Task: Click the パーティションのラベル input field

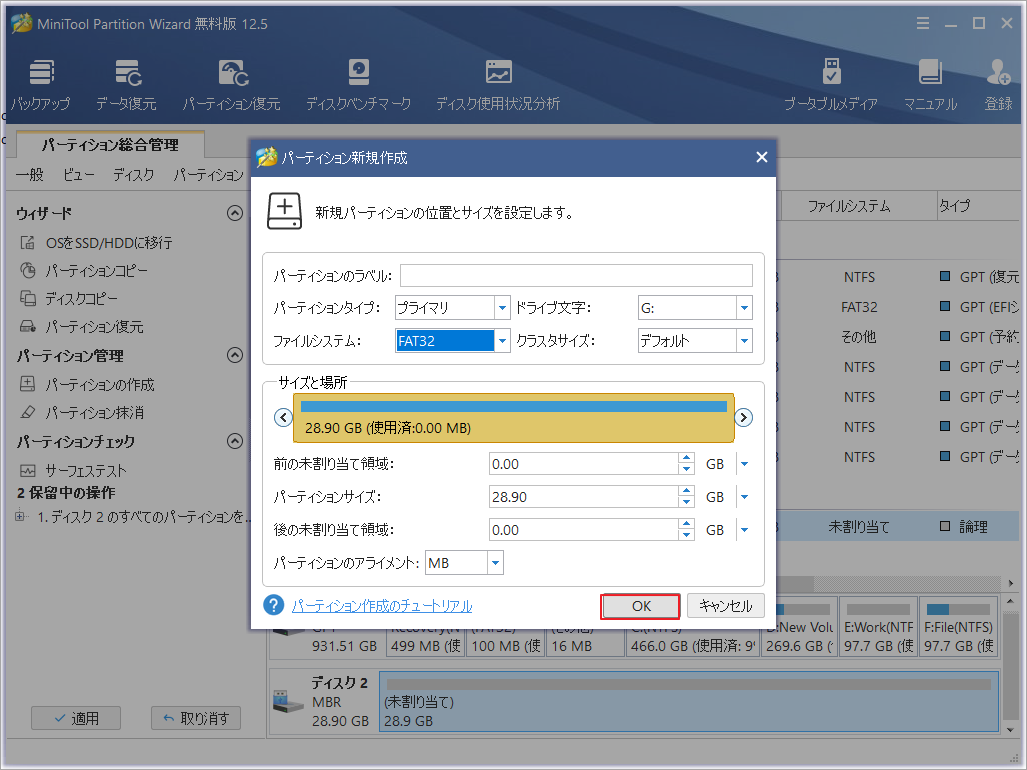Action: (576, 275)
